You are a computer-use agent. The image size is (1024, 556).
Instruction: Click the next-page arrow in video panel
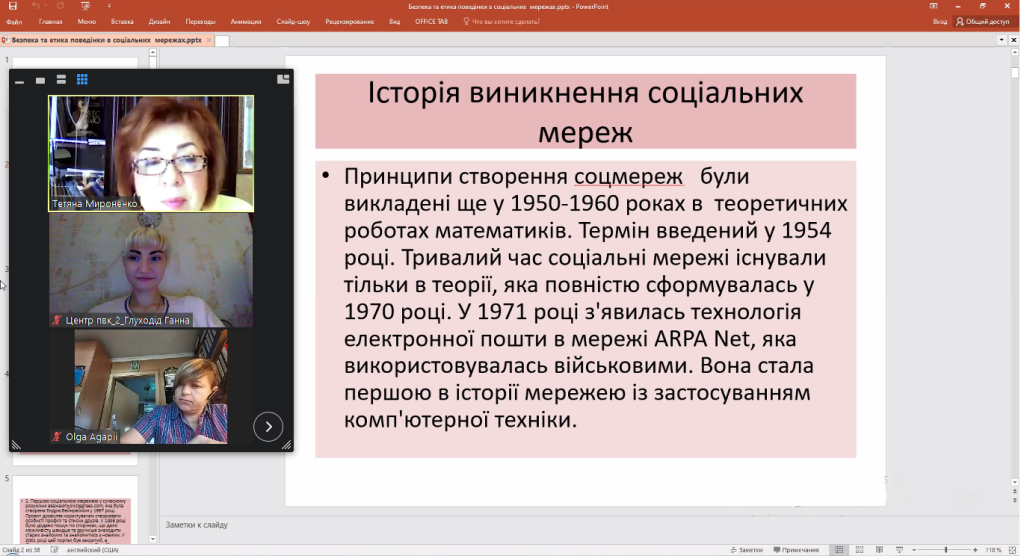[x=268, y=426]
